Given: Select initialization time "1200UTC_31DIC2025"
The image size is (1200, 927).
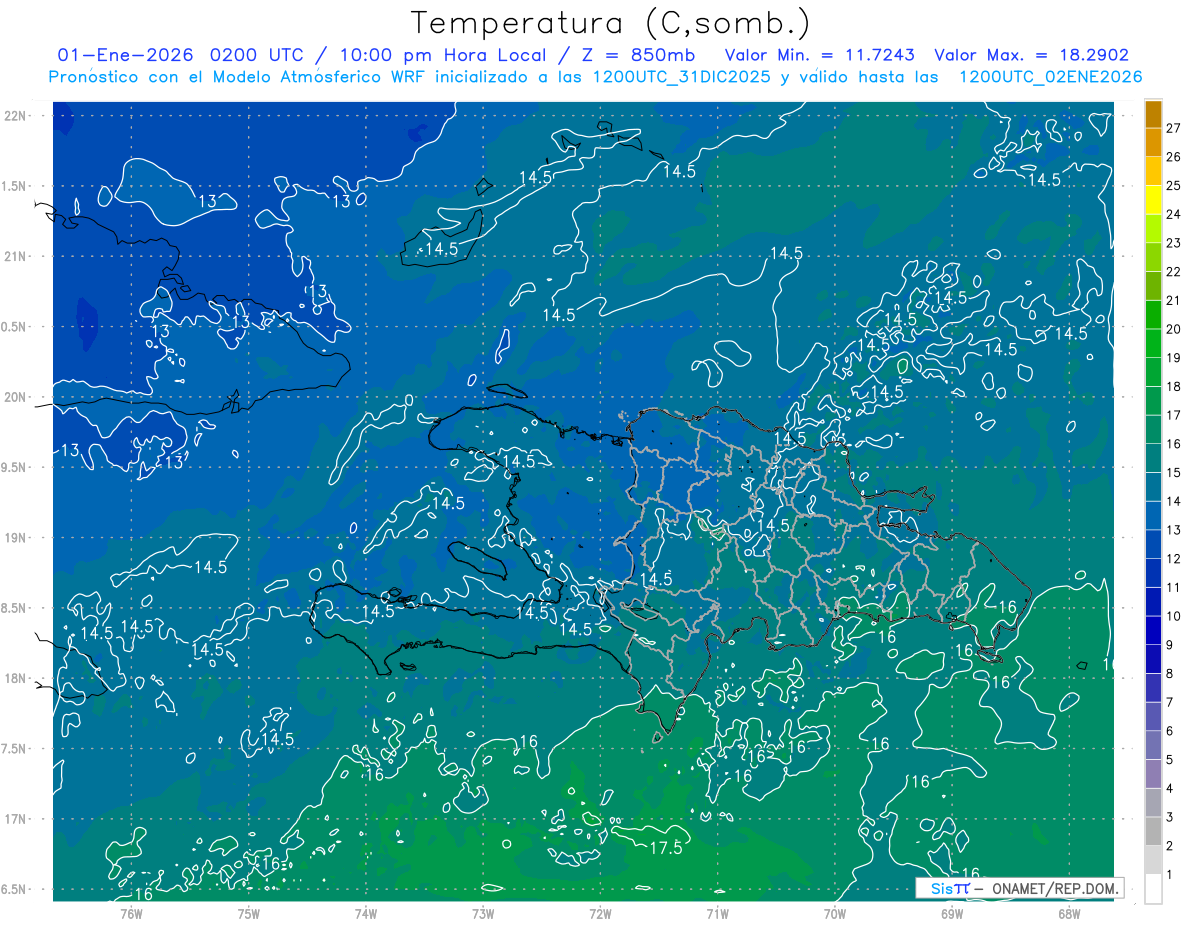Looking at the screenshot, I should tap(682, 77).
